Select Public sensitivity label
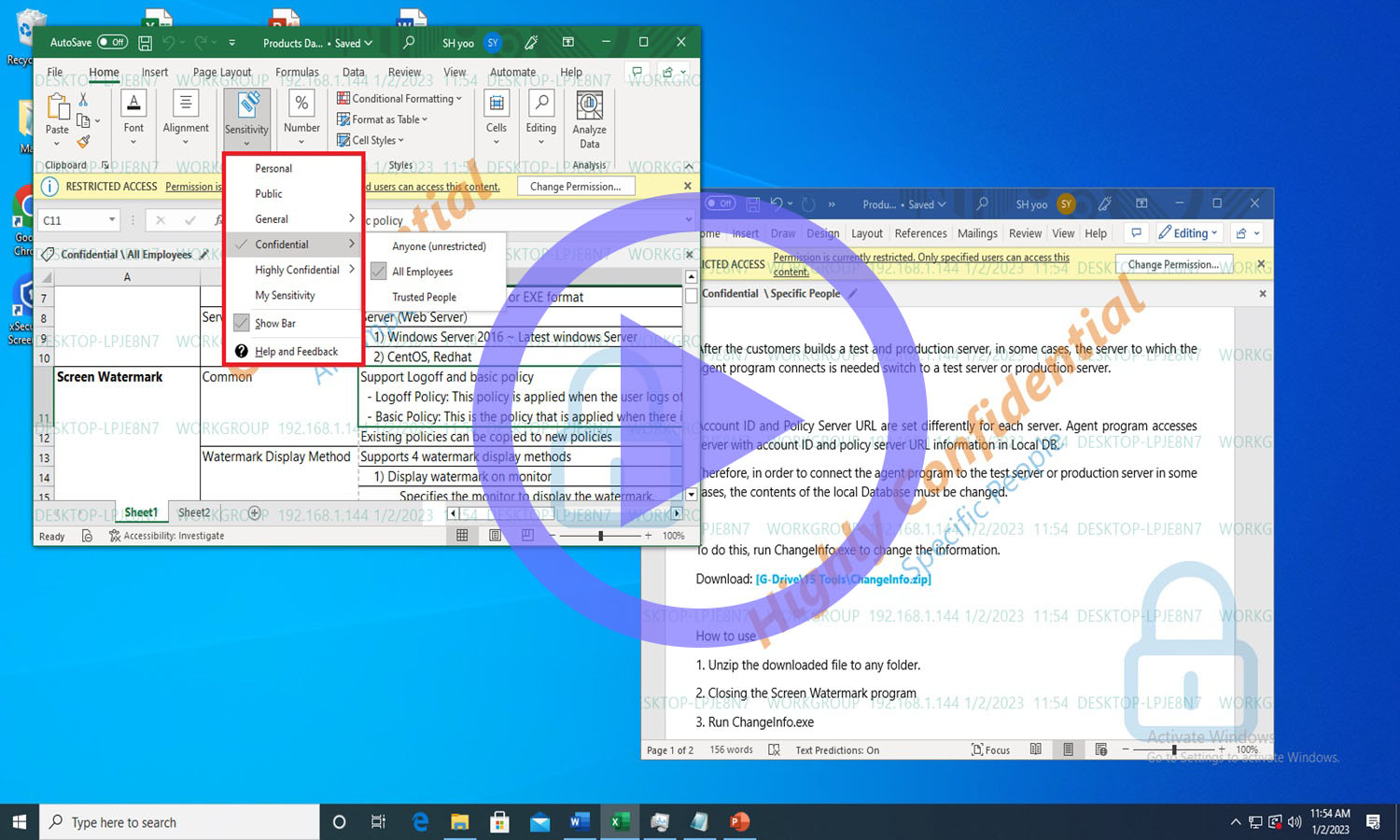Screen dimensions: 1400x840 (x=269, y=194)
